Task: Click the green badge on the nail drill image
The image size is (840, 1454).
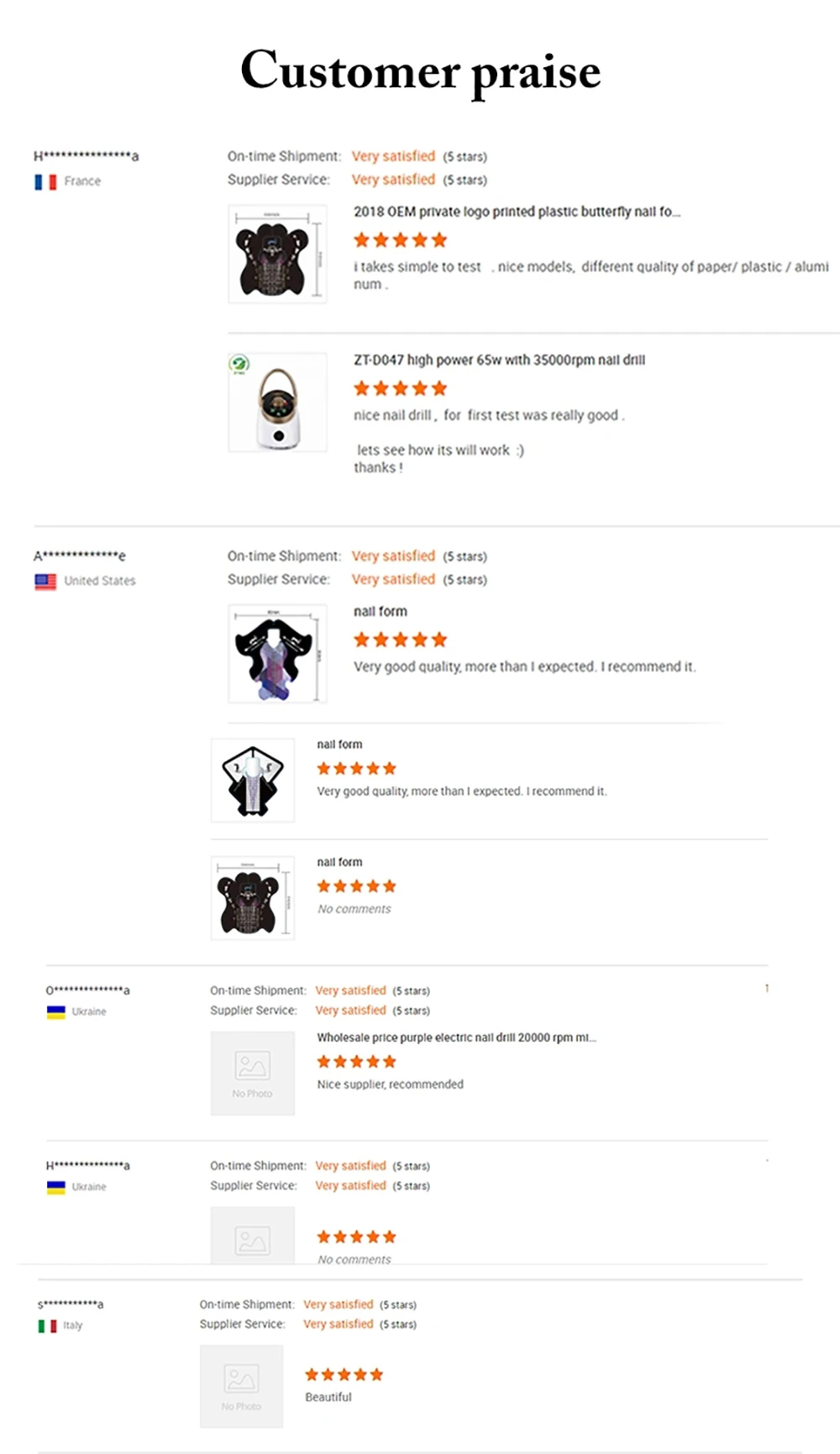Action: [x=239, y=365]
